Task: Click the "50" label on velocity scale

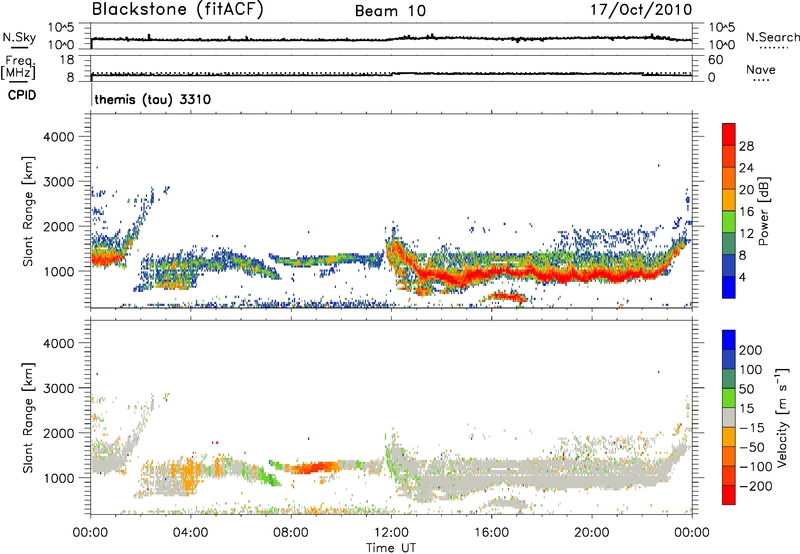Action: click(746, 389)
